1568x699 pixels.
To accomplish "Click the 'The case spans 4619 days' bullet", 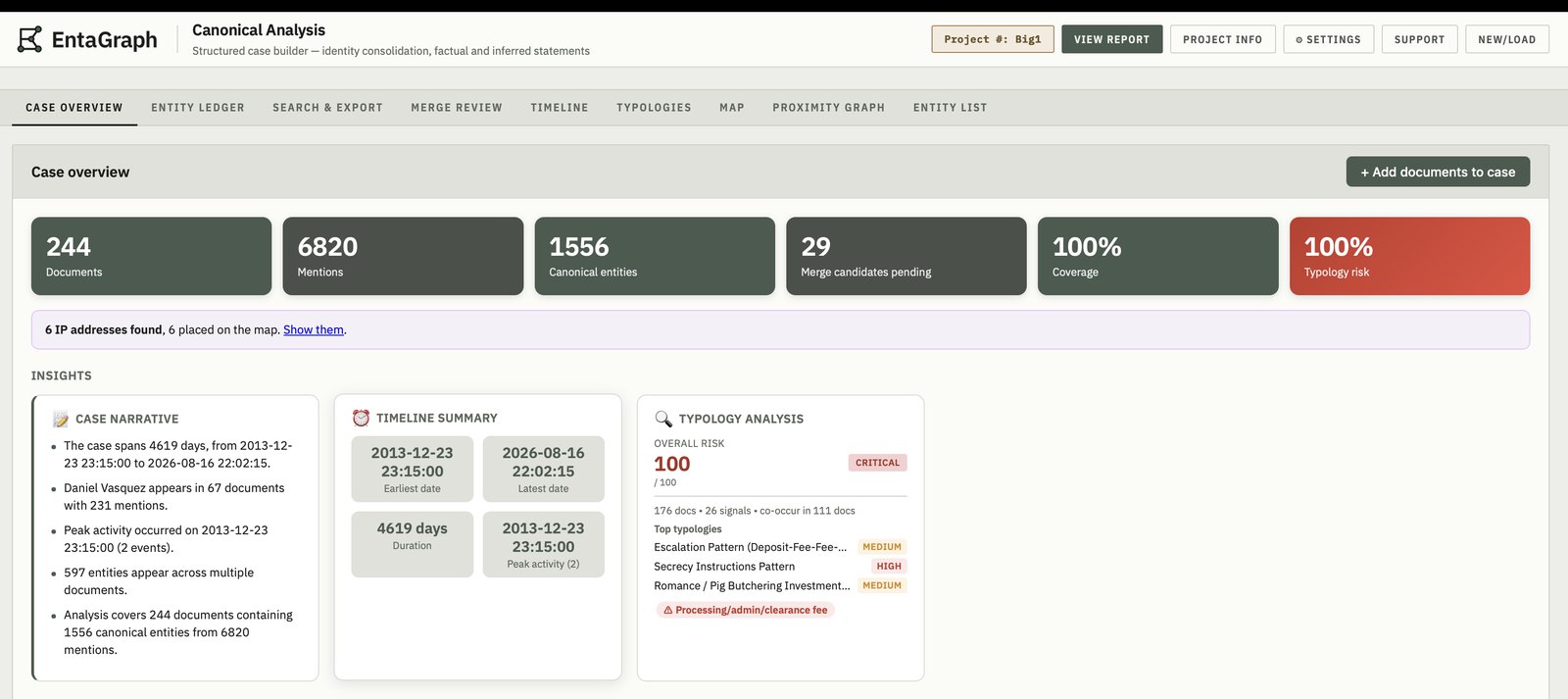I will coord(178,455).
